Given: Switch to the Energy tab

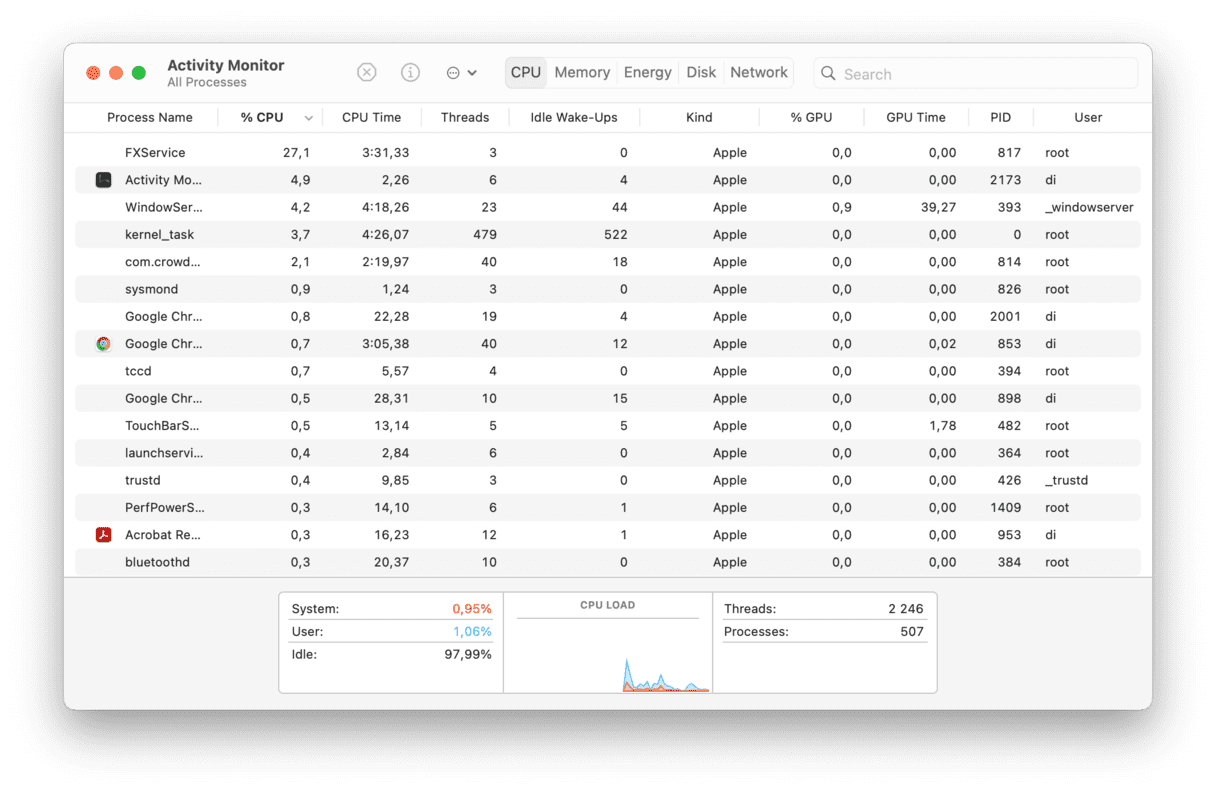Looking at the screenshot, I should (648, 72).
